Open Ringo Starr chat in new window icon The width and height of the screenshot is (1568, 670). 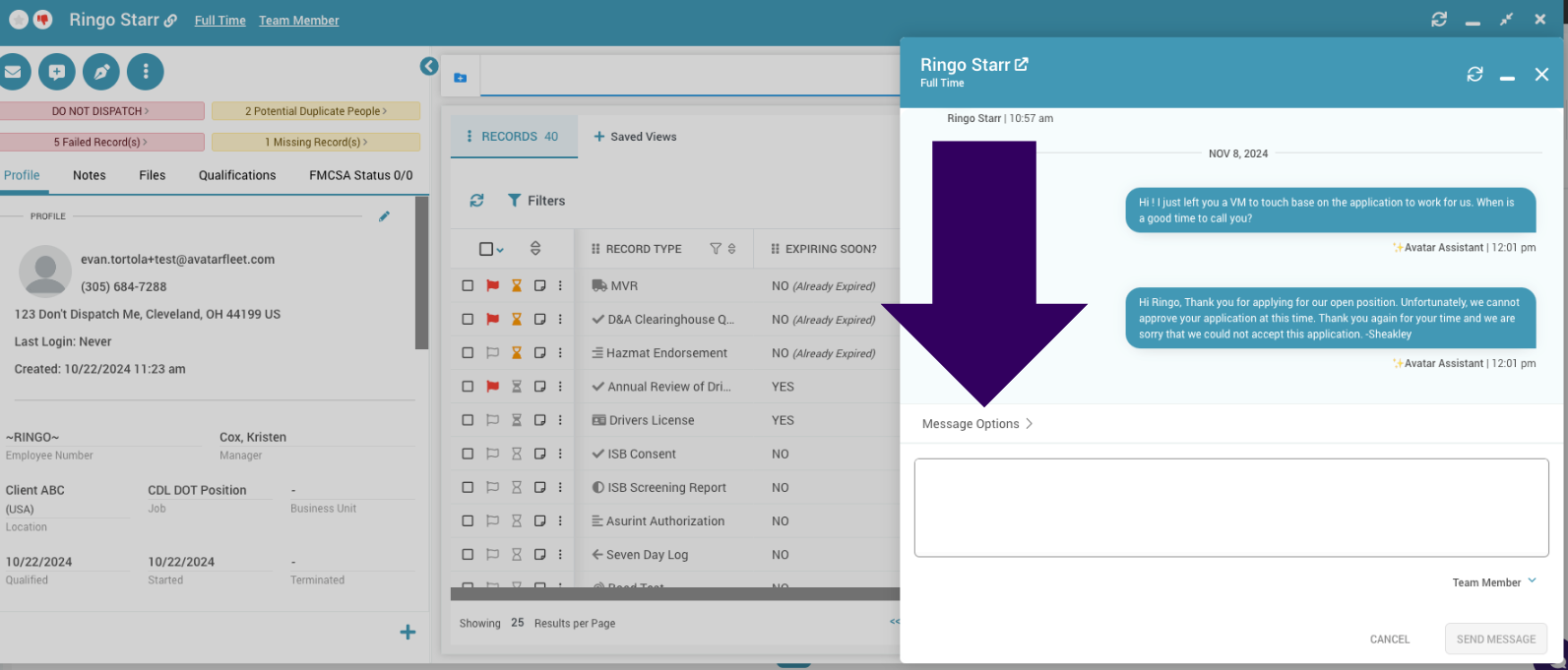(x=1022, y=64)
